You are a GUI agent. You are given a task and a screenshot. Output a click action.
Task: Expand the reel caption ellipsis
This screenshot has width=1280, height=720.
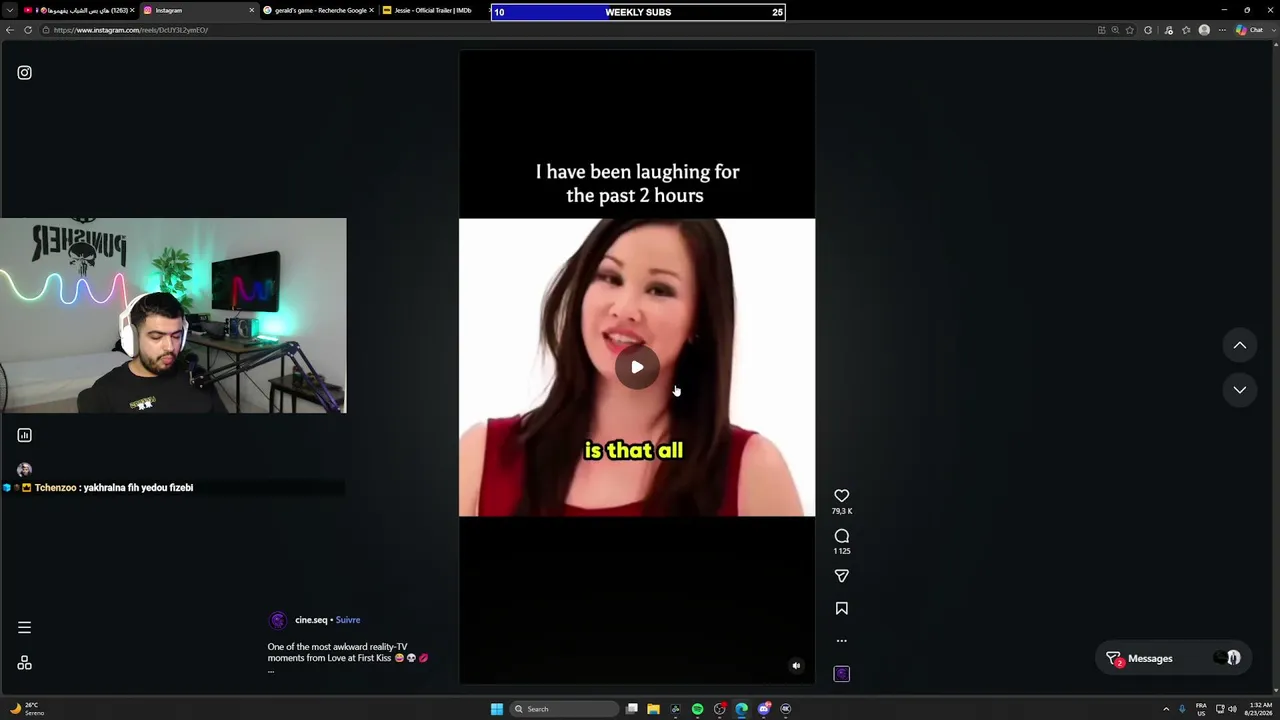click(270, 671)
